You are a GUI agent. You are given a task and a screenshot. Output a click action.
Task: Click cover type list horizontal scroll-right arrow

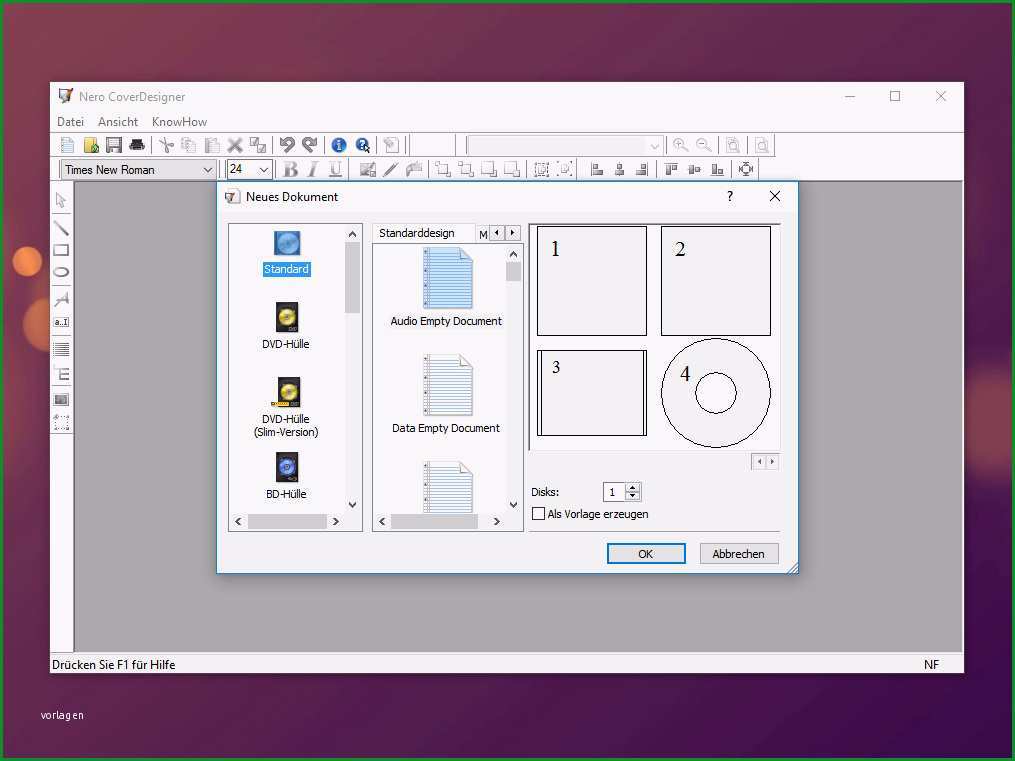[336, 522]
